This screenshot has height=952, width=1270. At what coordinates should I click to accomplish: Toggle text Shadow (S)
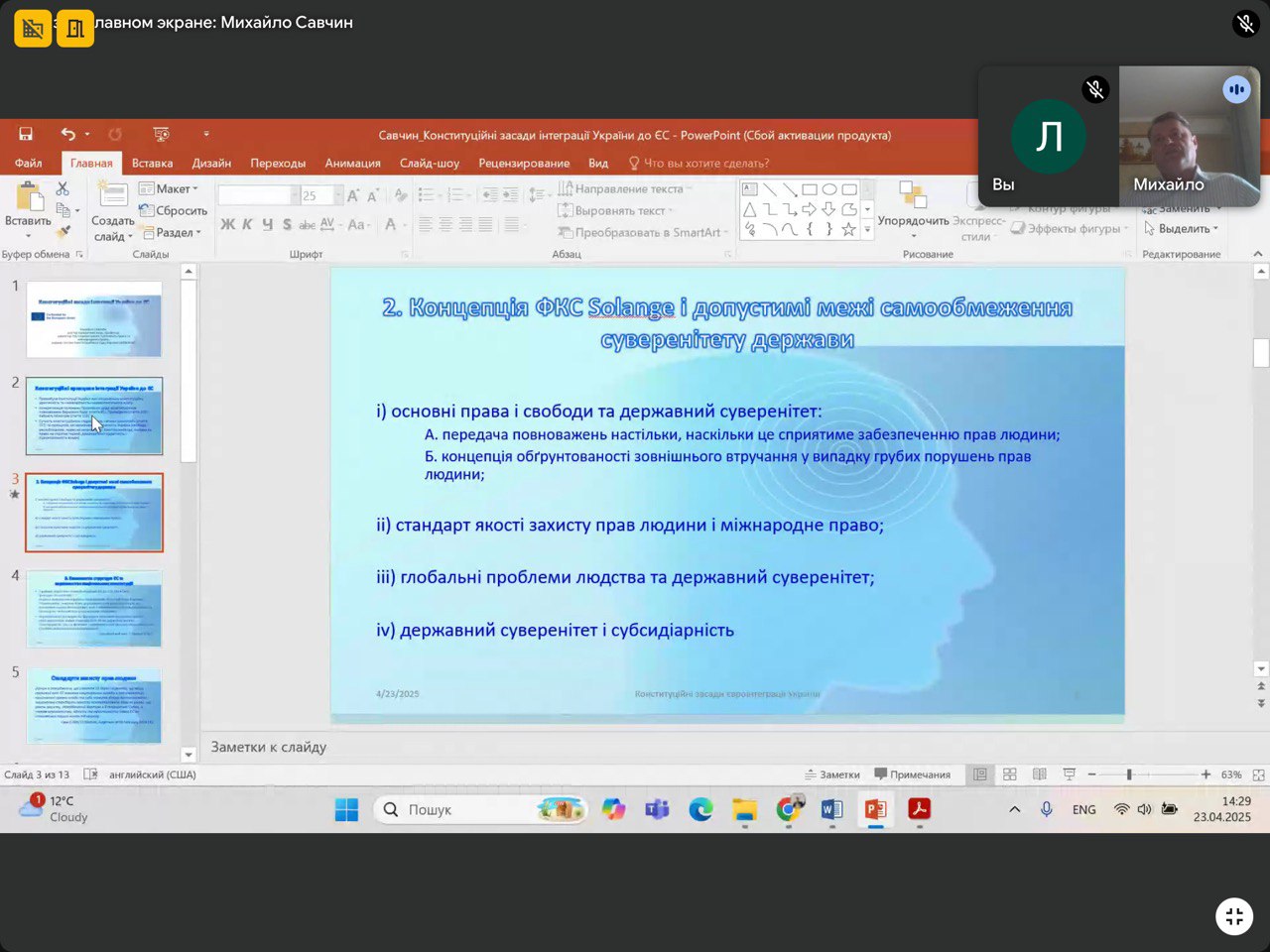(x=287, y=225)
